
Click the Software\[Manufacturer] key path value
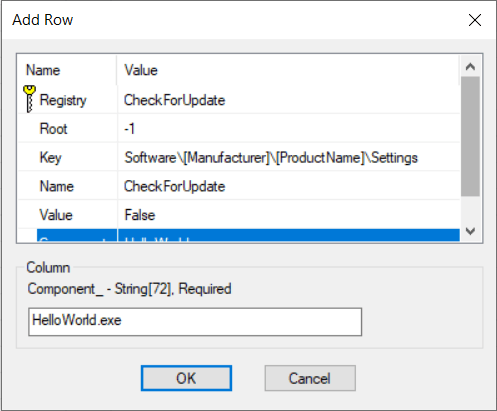271,157
